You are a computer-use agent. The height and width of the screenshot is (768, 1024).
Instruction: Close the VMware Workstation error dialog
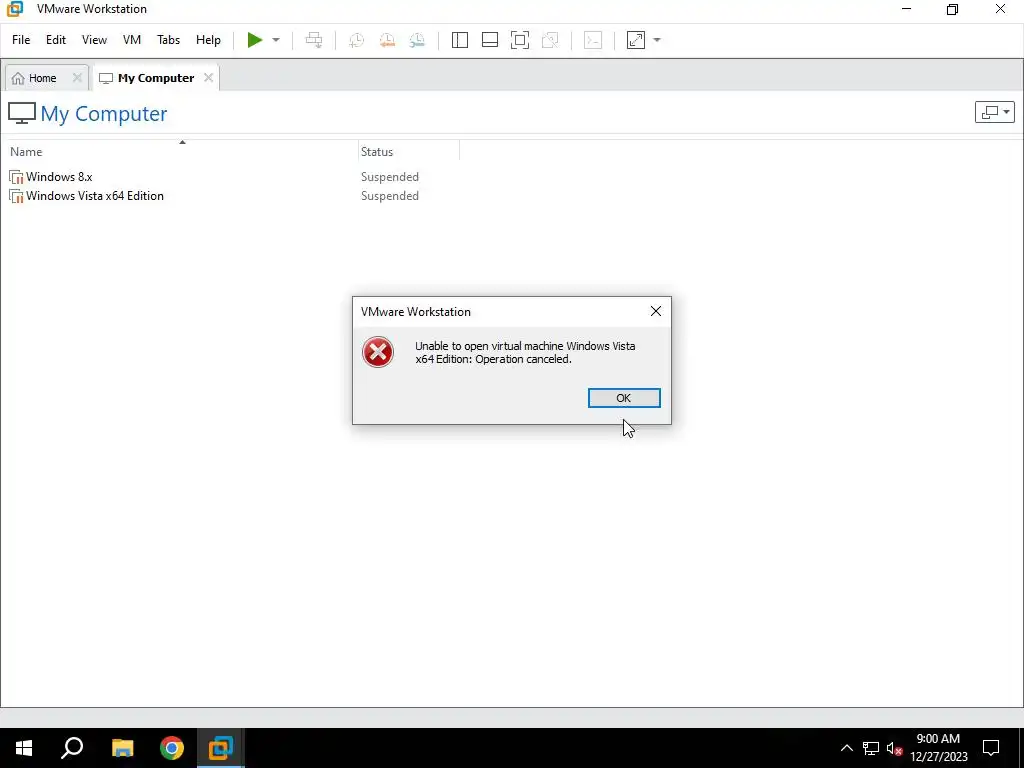pos(656,312)
